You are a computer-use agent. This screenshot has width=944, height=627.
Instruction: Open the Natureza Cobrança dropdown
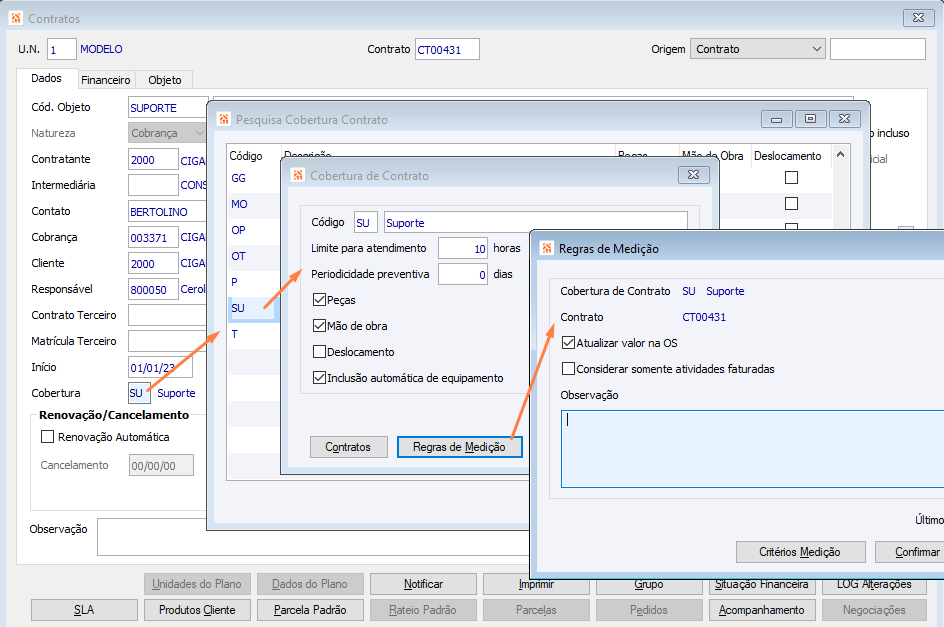pyautogui.click(x=167, y=133)
